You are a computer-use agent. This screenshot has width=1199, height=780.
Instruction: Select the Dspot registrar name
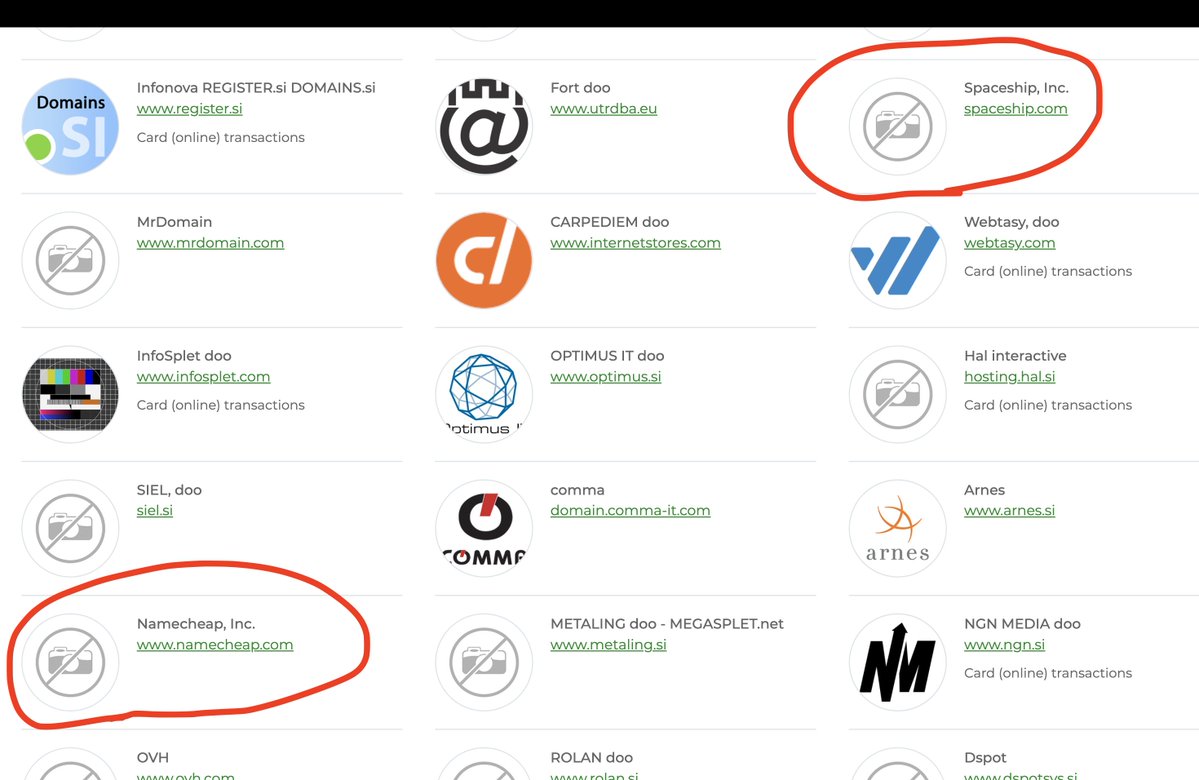click(x=986, y=758)
